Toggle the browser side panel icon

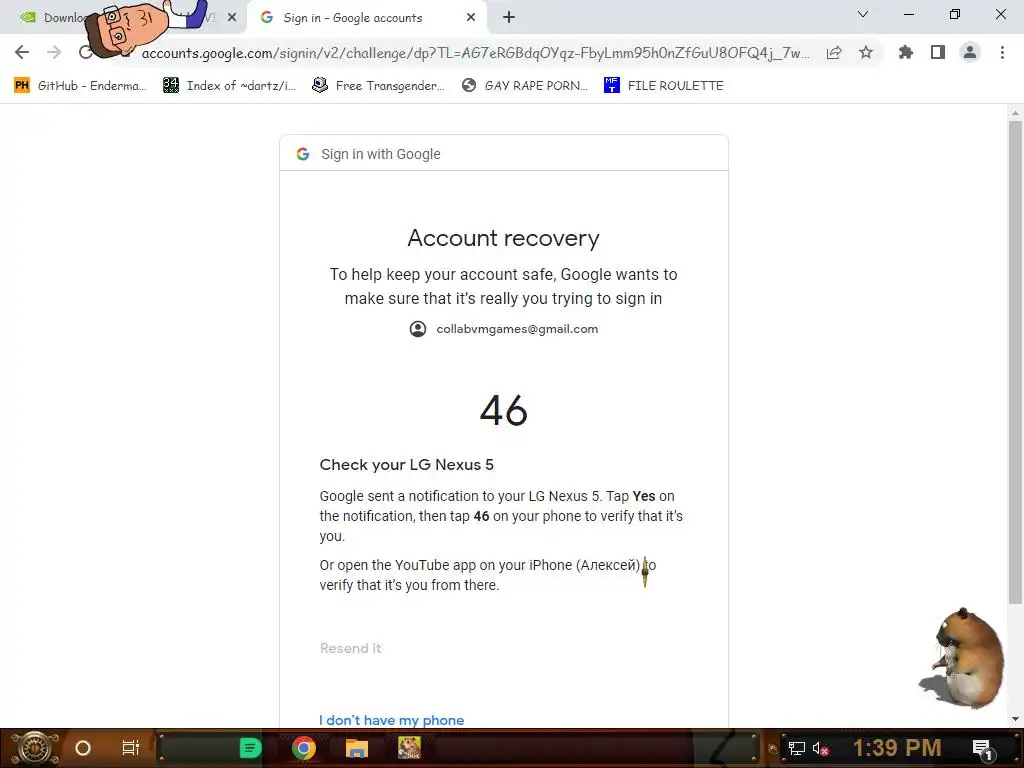coord(938,52)
